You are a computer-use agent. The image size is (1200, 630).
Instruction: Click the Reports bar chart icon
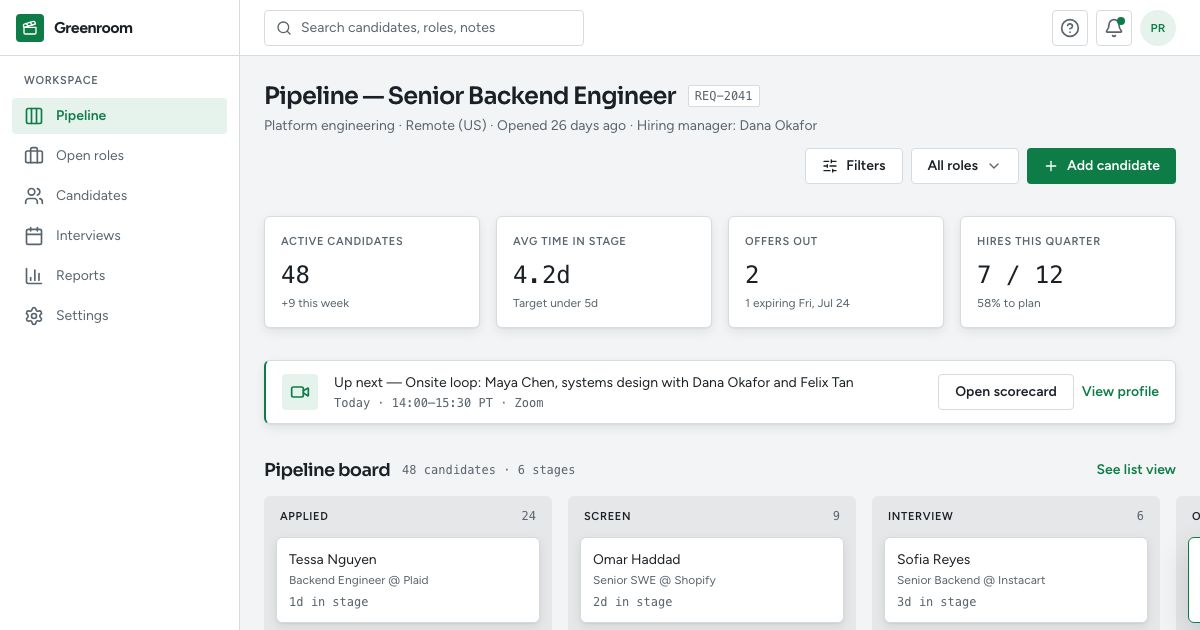(x=34, y=276)
